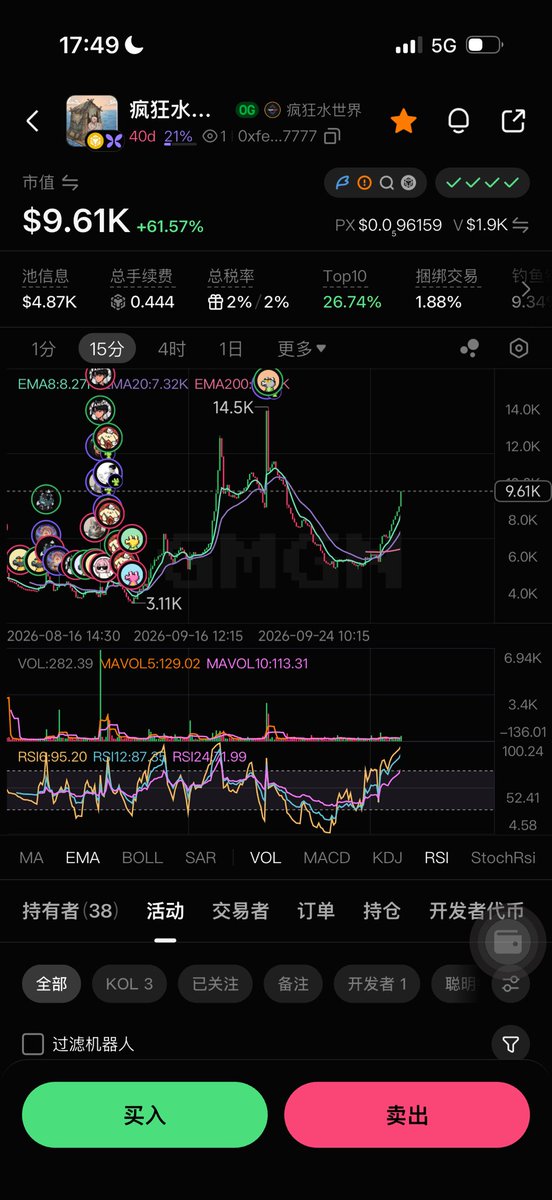552x1200 pixels.
Task: Toggle the VOL indicator
Action: [265, 857]
